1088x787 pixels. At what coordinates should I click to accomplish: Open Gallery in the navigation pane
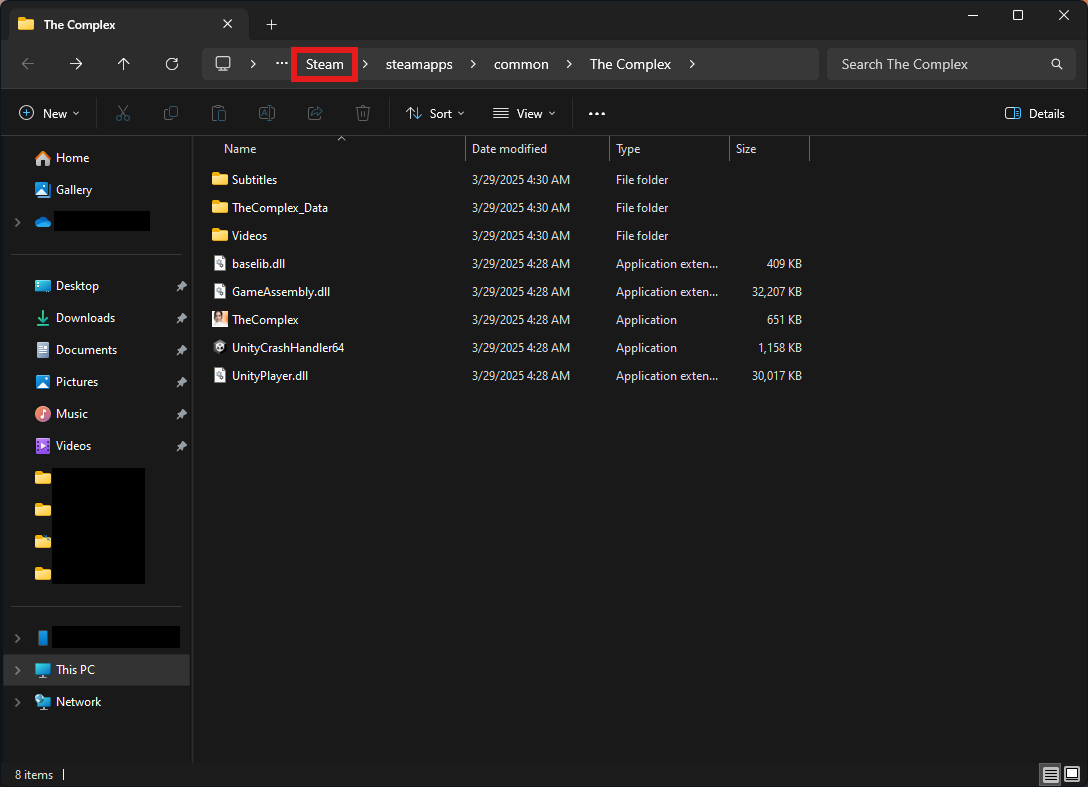tap(63, 190)
